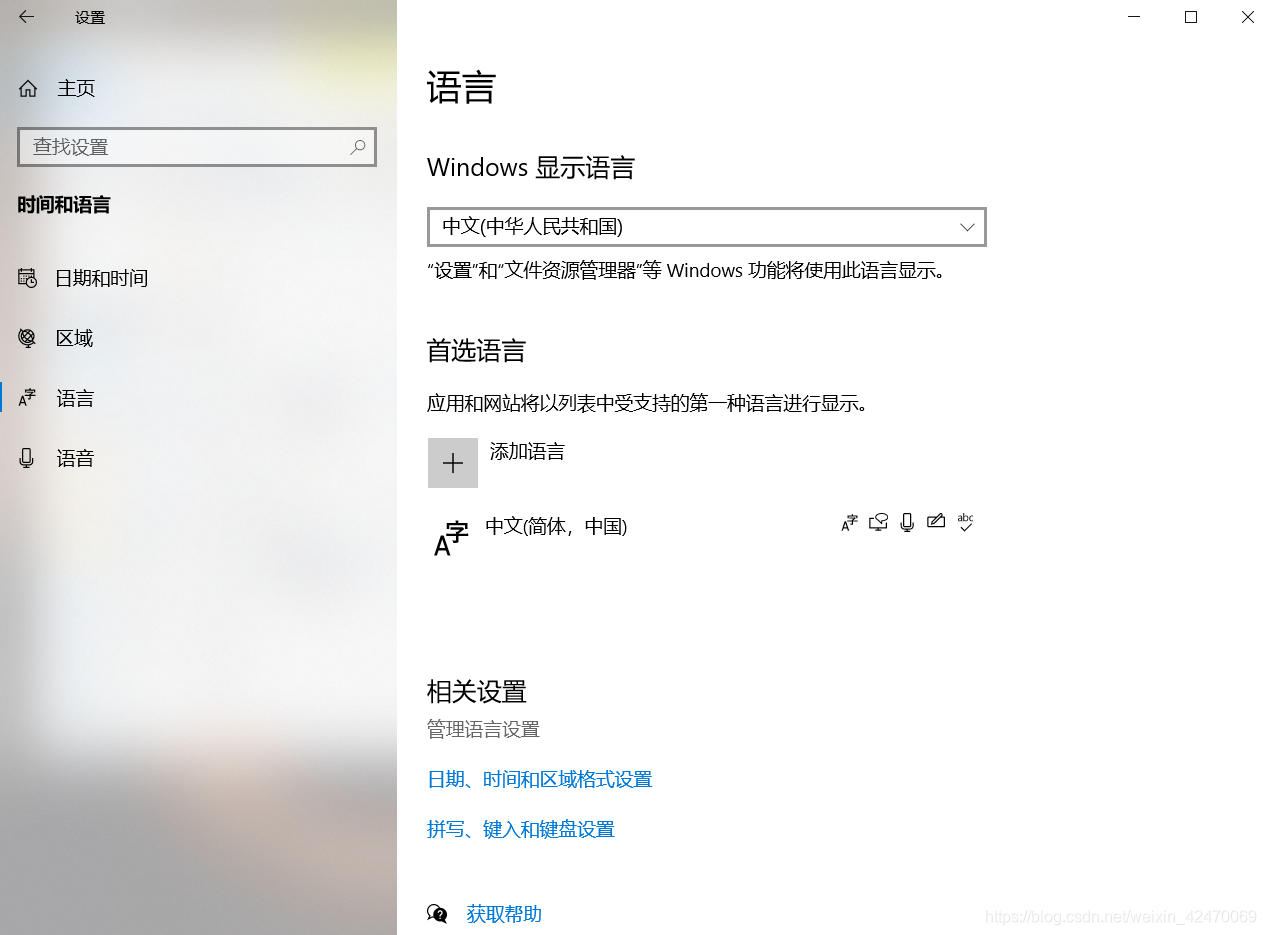Click the plus icon for 添加语言

[x=453, y=463]
